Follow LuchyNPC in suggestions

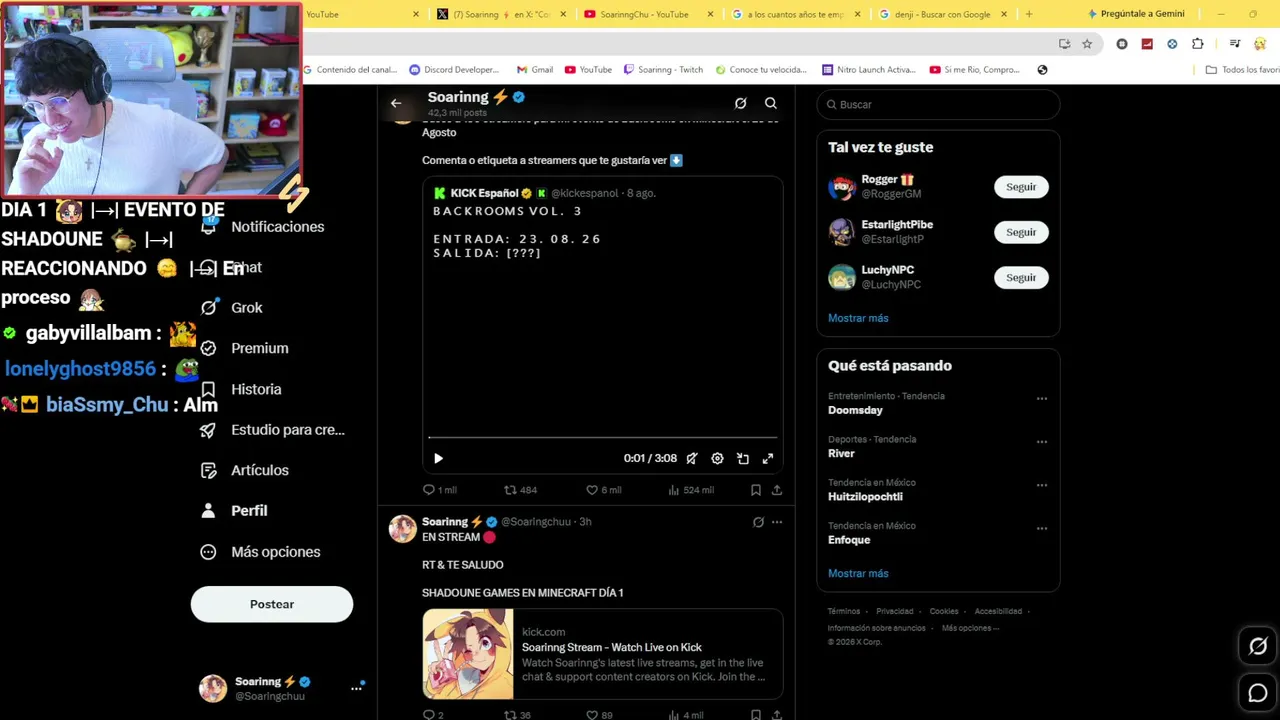tap(1021, 277)
